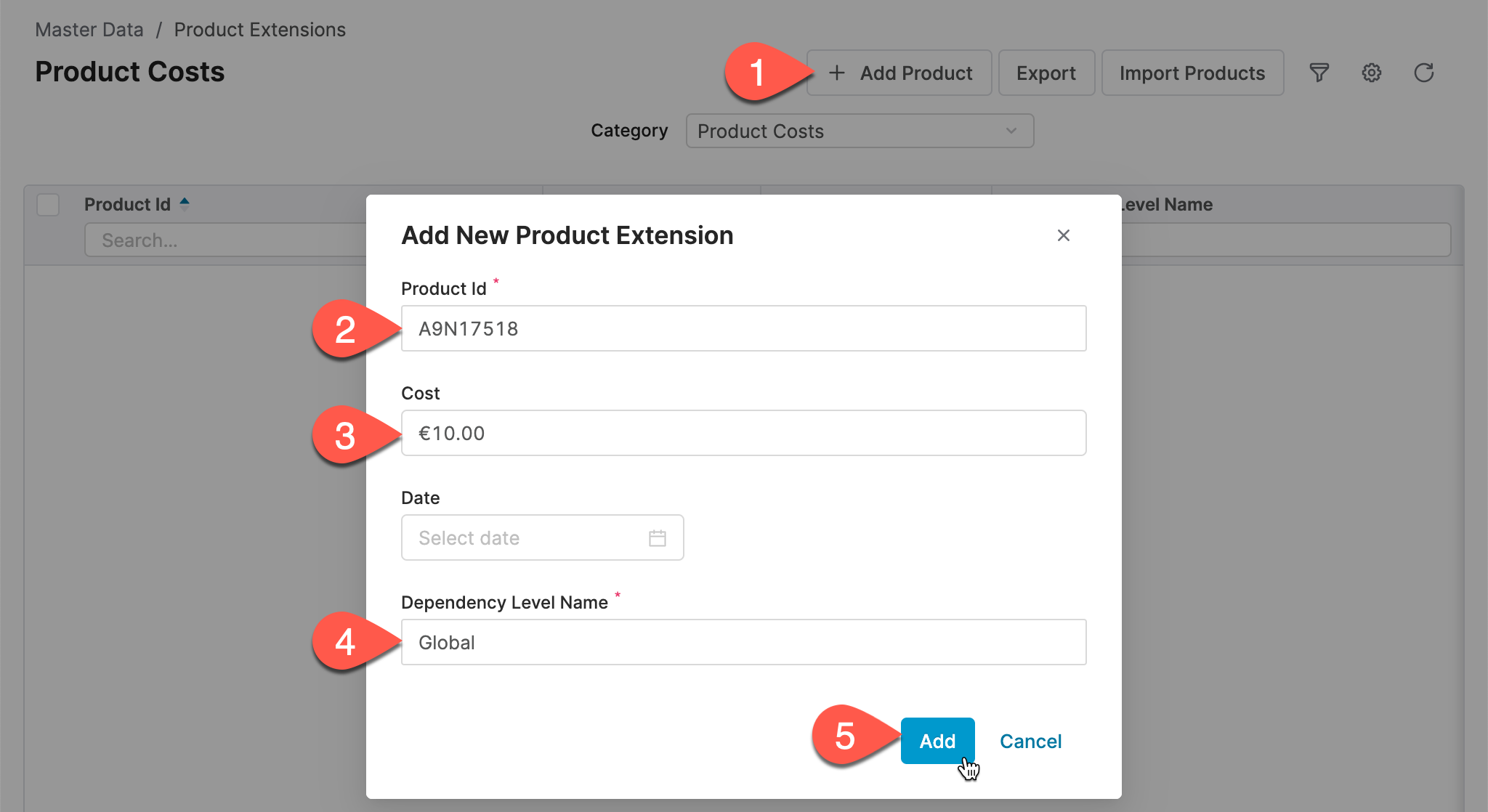Expand the Select date picker
The image size is (1488, 812).
click(542, 537)
